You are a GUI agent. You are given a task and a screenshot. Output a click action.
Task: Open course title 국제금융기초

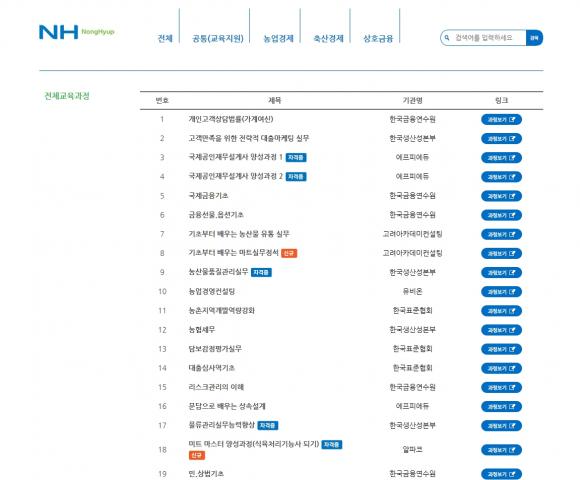(208, 196)
